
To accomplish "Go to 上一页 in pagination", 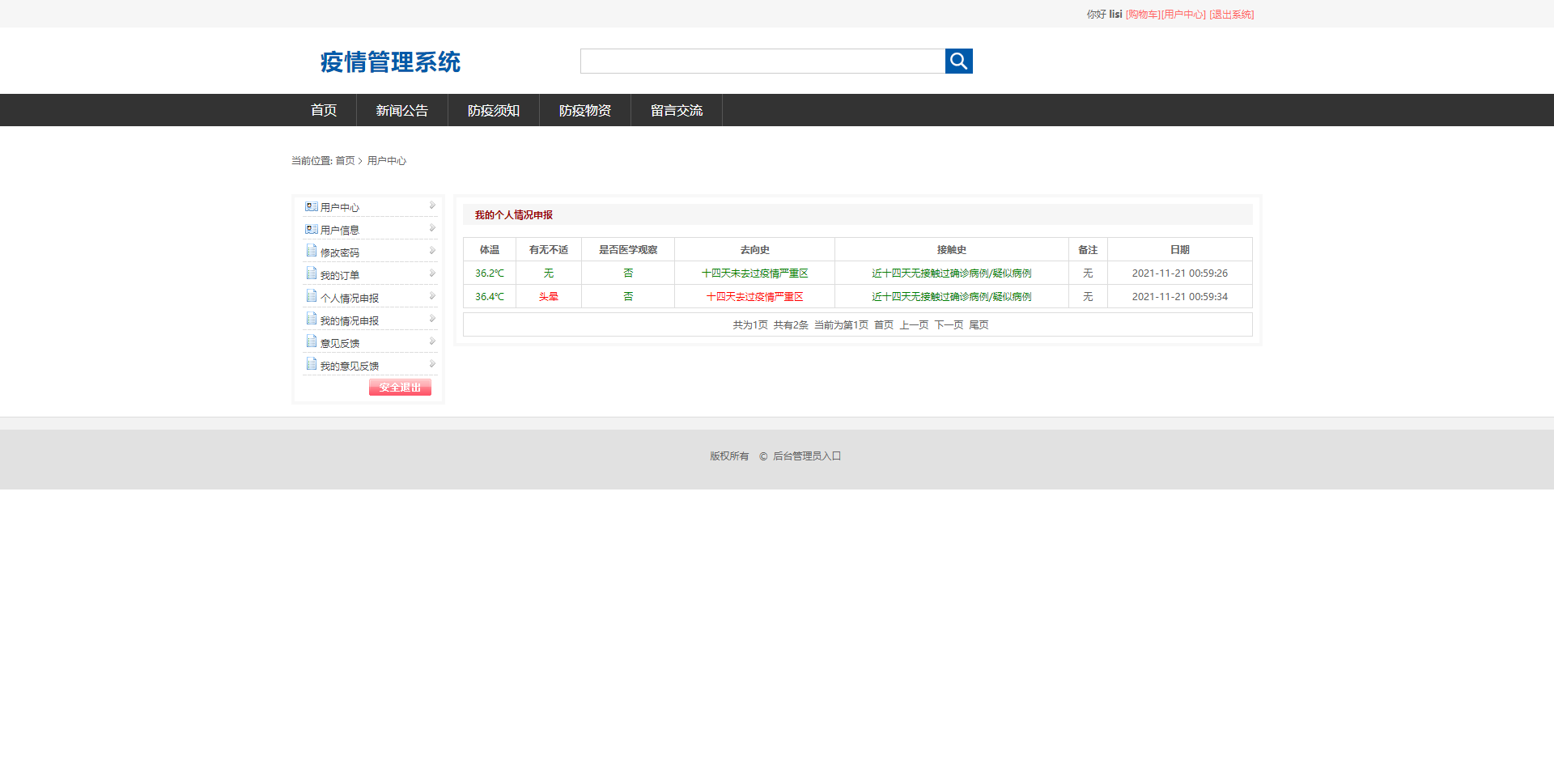I will 914,325.
